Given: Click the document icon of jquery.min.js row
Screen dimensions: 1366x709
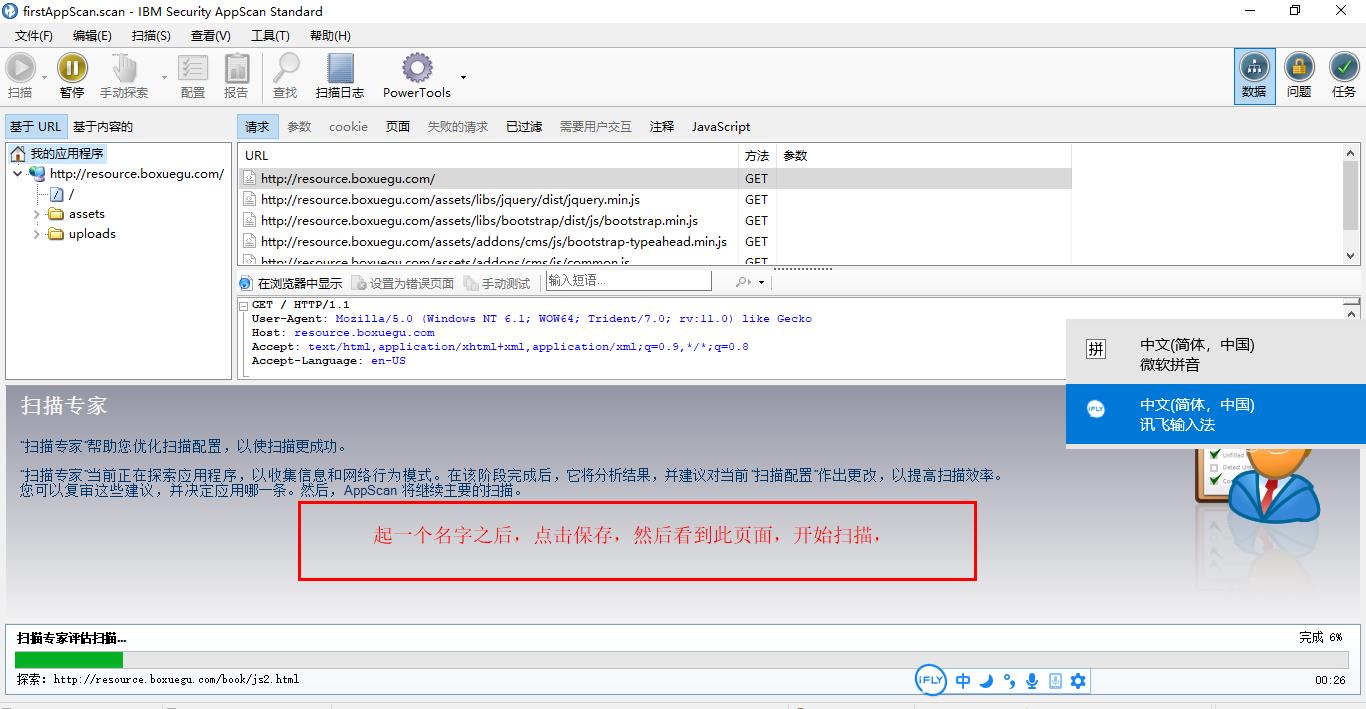Looking at the screenshot, I should click(250, 200).
